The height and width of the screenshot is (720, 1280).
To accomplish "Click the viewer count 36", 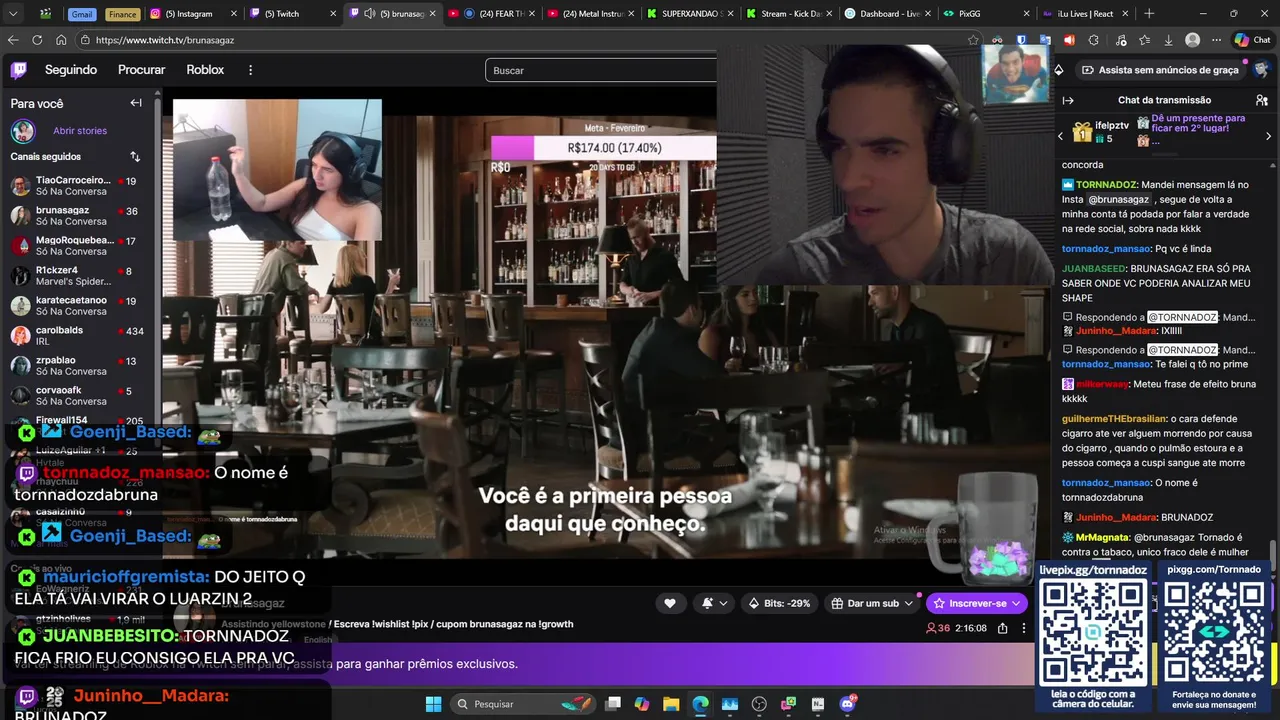I will point(938,628).
